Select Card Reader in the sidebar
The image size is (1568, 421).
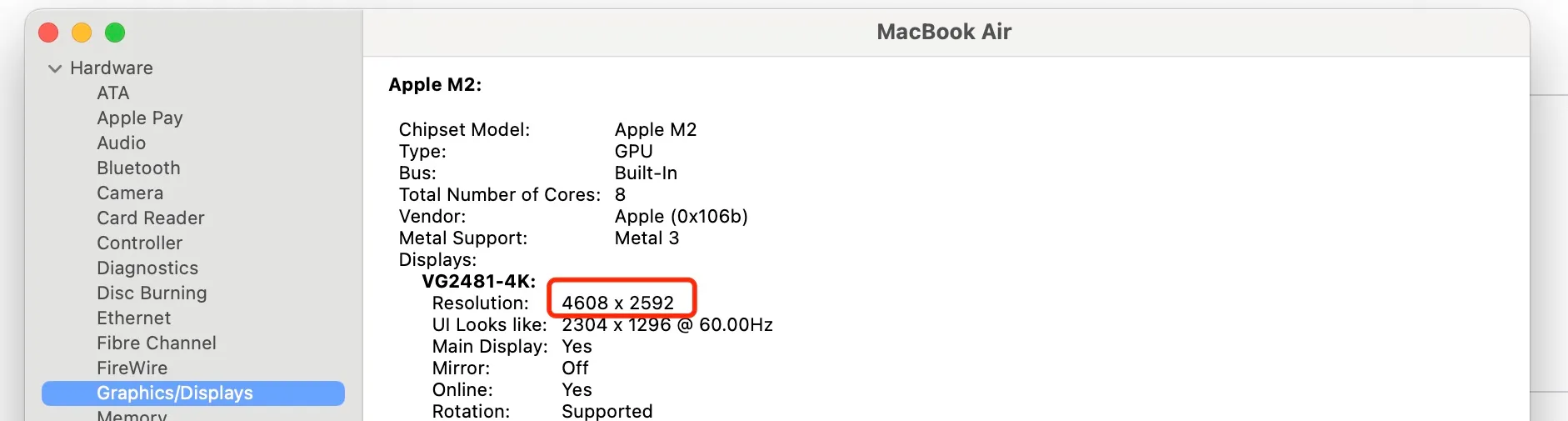click(150, 218)
